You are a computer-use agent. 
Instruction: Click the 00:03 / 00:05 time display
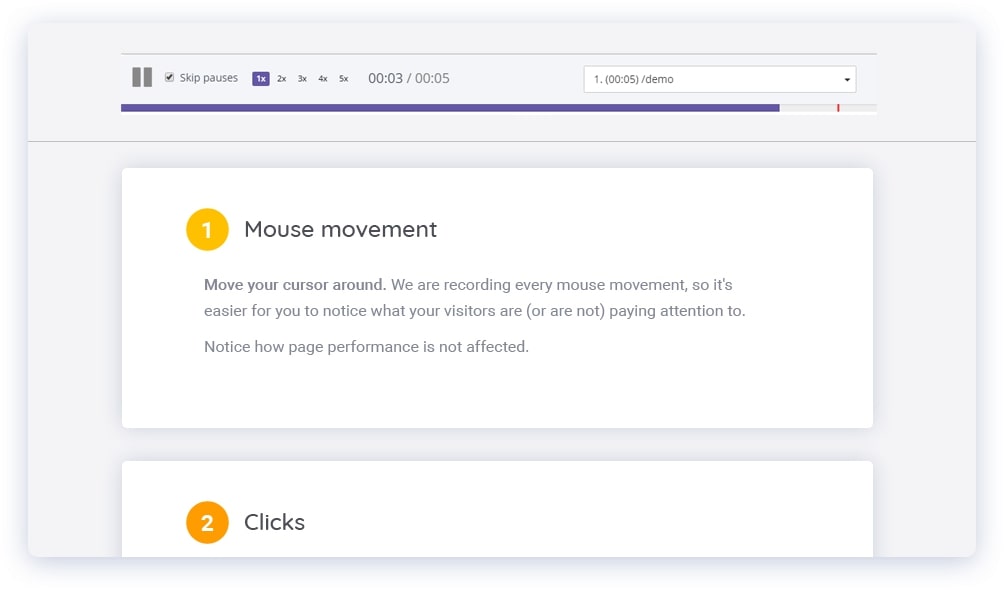(408, 78)
